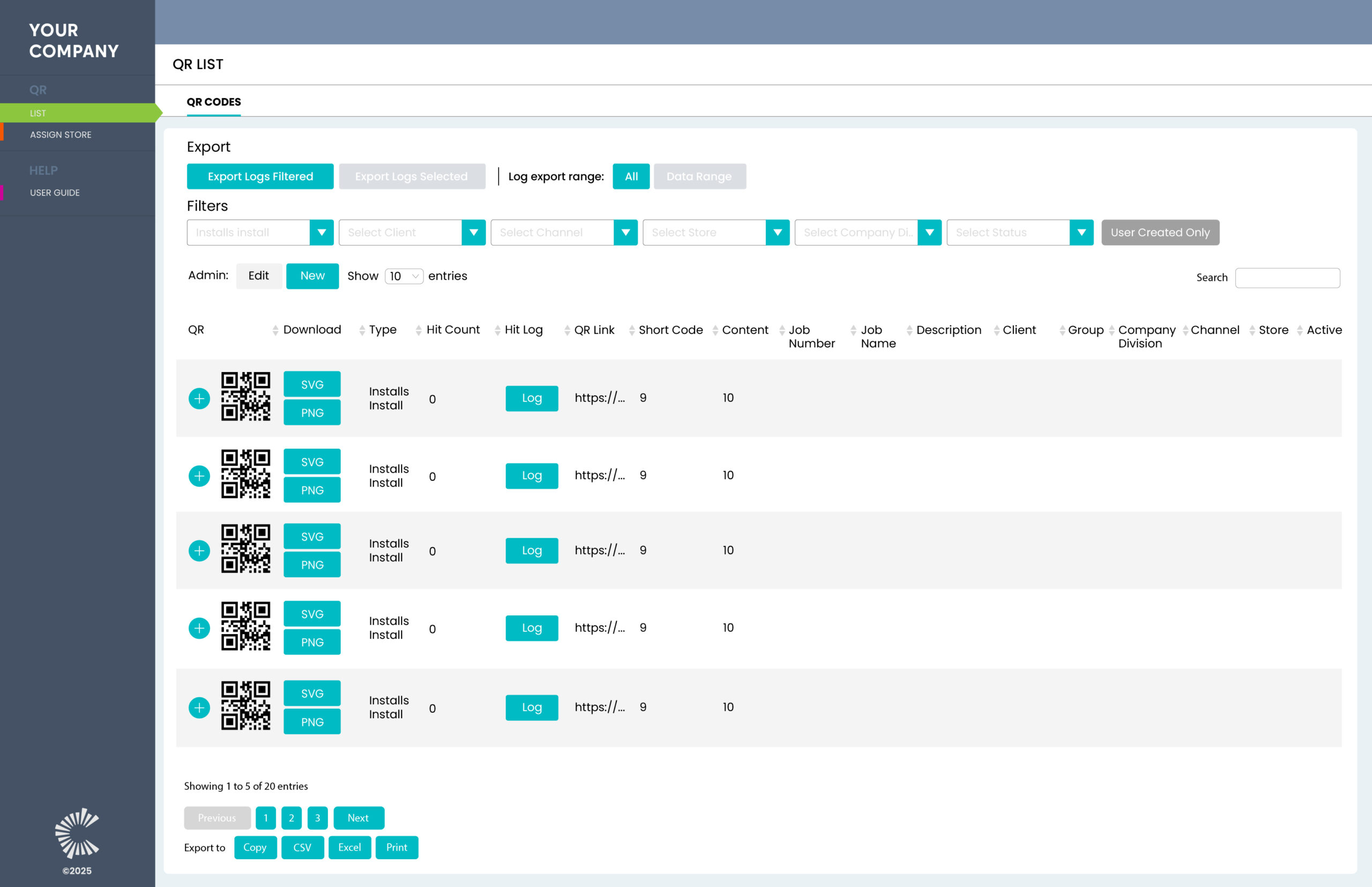This screenshot has height=887, width=1372.
Task: Switch log export range to Data Range
Action: coord(699,176)
